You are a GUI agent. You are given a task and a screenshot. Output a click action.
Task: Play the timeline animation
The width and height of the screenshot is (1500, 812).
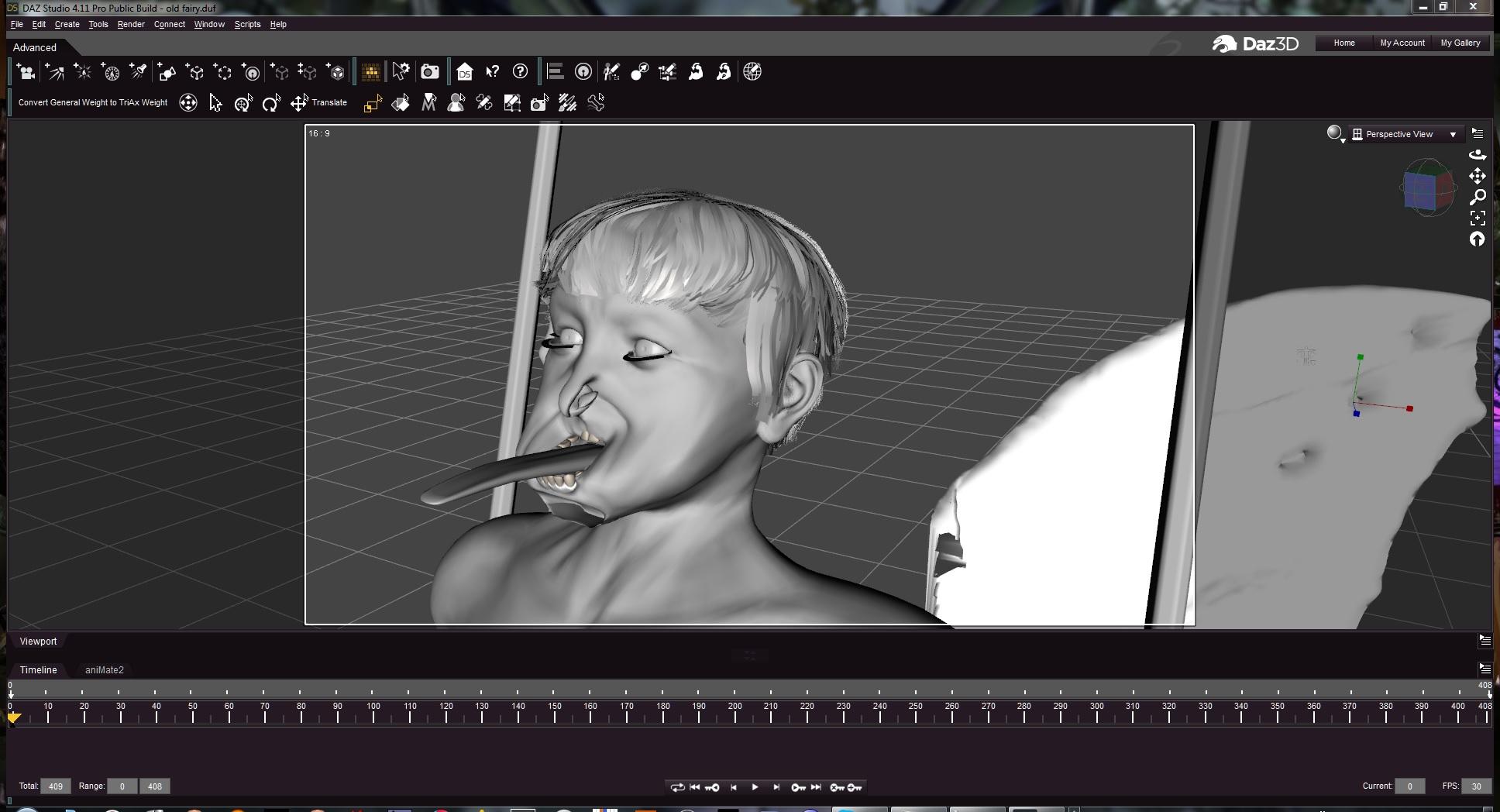pos(755,787)
